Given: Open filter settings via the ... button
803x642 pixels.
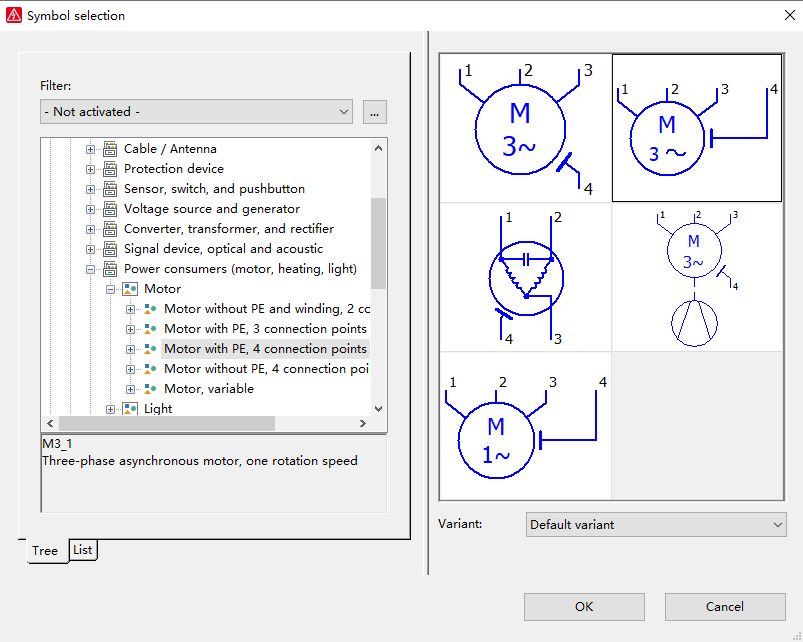Looking at the screenshot, I should click(x=374, y=111).
